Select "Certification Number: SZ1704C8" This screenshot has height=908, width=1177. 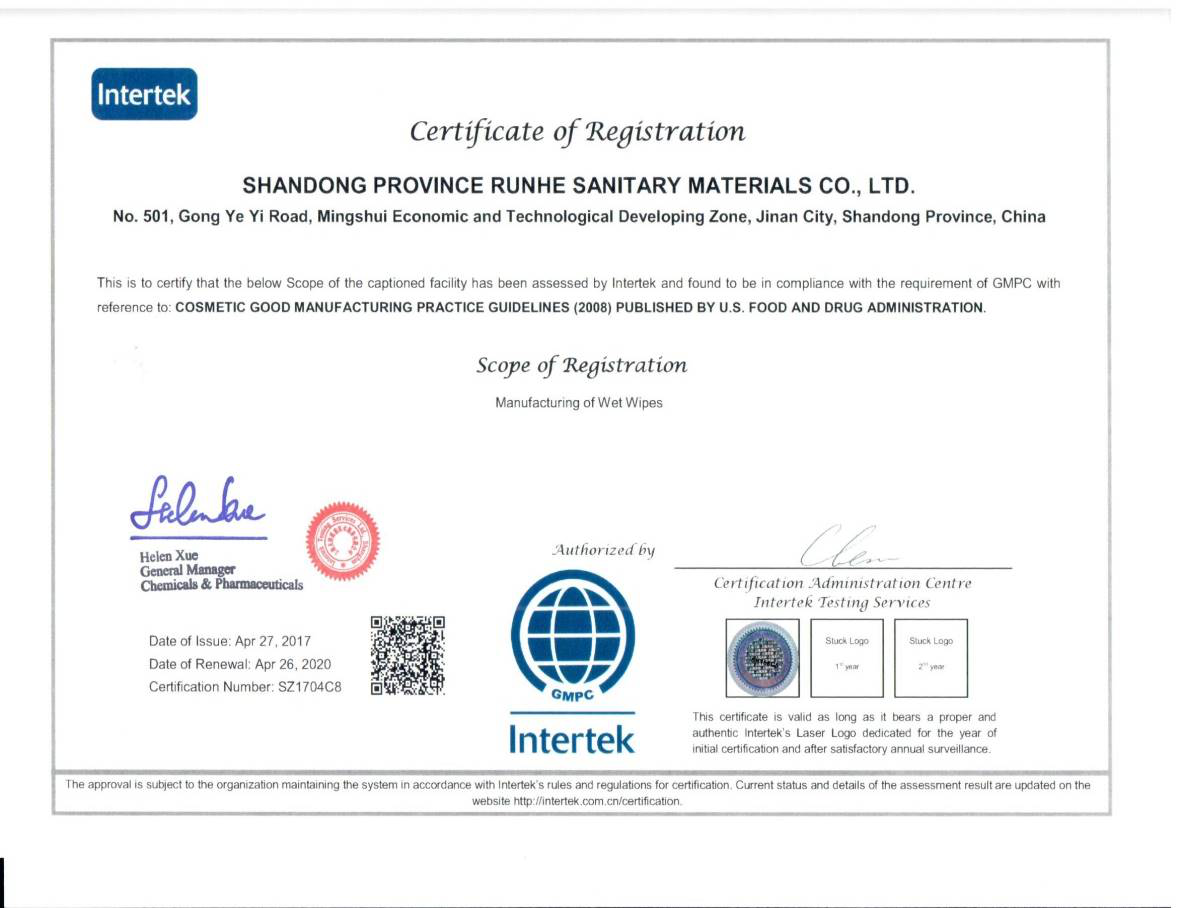(x=245, y=687)
